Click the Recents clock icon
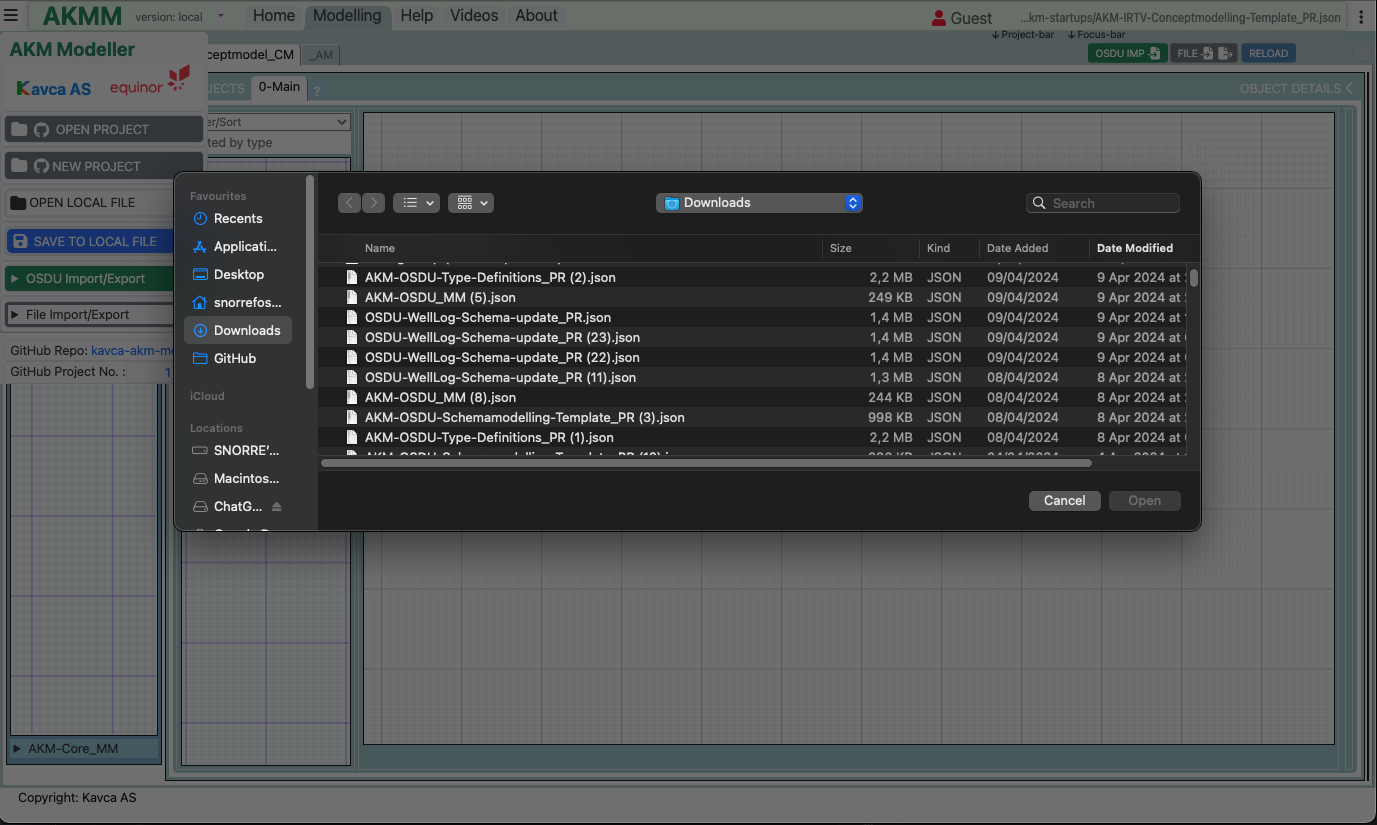1377x825 pixels. 200,218
